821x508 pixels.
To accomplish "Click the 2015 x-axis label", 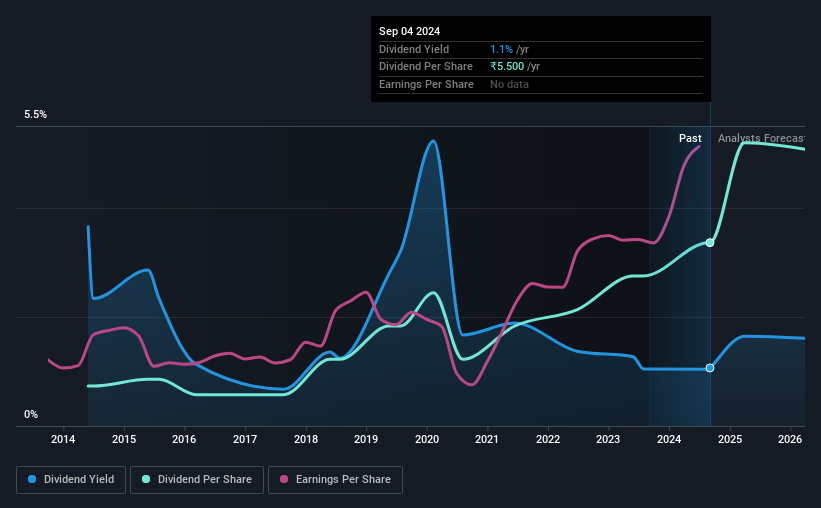I will (124, 439).
